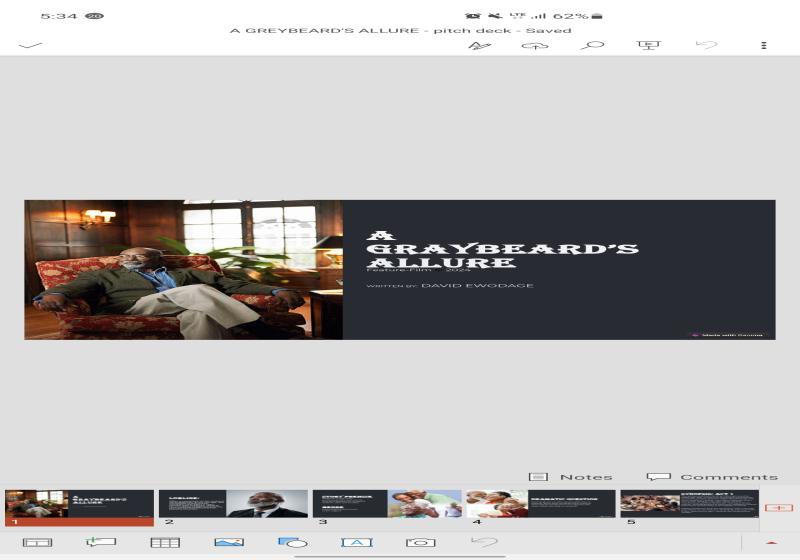Image resolution: width=800 pixels, height=560 pixels.
Task: Insert a text box
Action: [356, 542]
